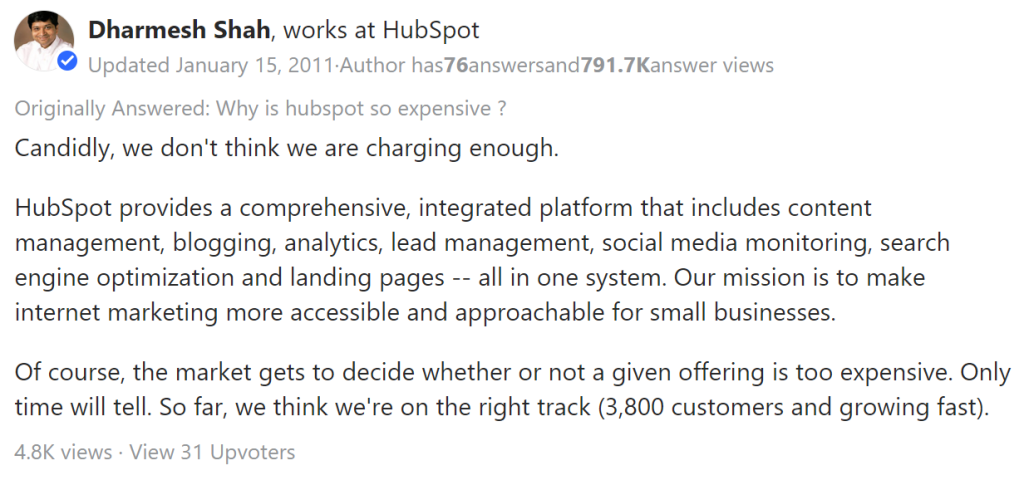Open the Dharmesh Shah author name link
This screenshot has width=1024, height=485.
[x=180, y=30]
